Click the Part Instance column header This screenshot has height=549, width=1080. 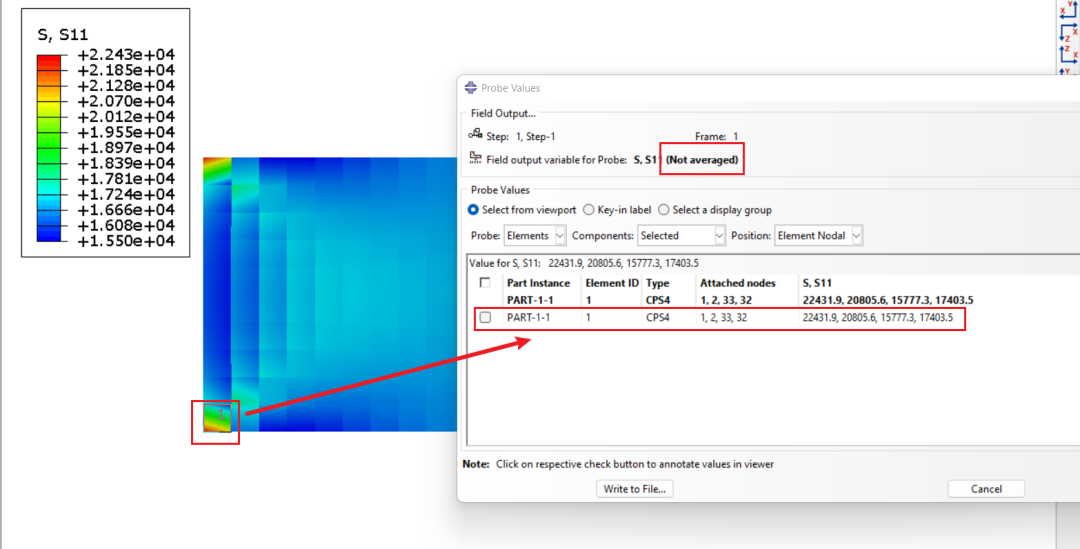tap(539, 283)
